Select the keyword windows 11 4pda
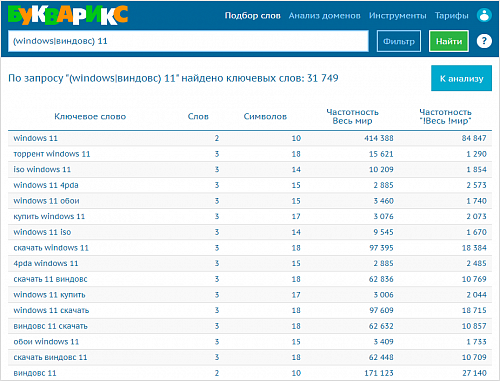The width and height of the screenshot is (500, 381). point(46,185)
